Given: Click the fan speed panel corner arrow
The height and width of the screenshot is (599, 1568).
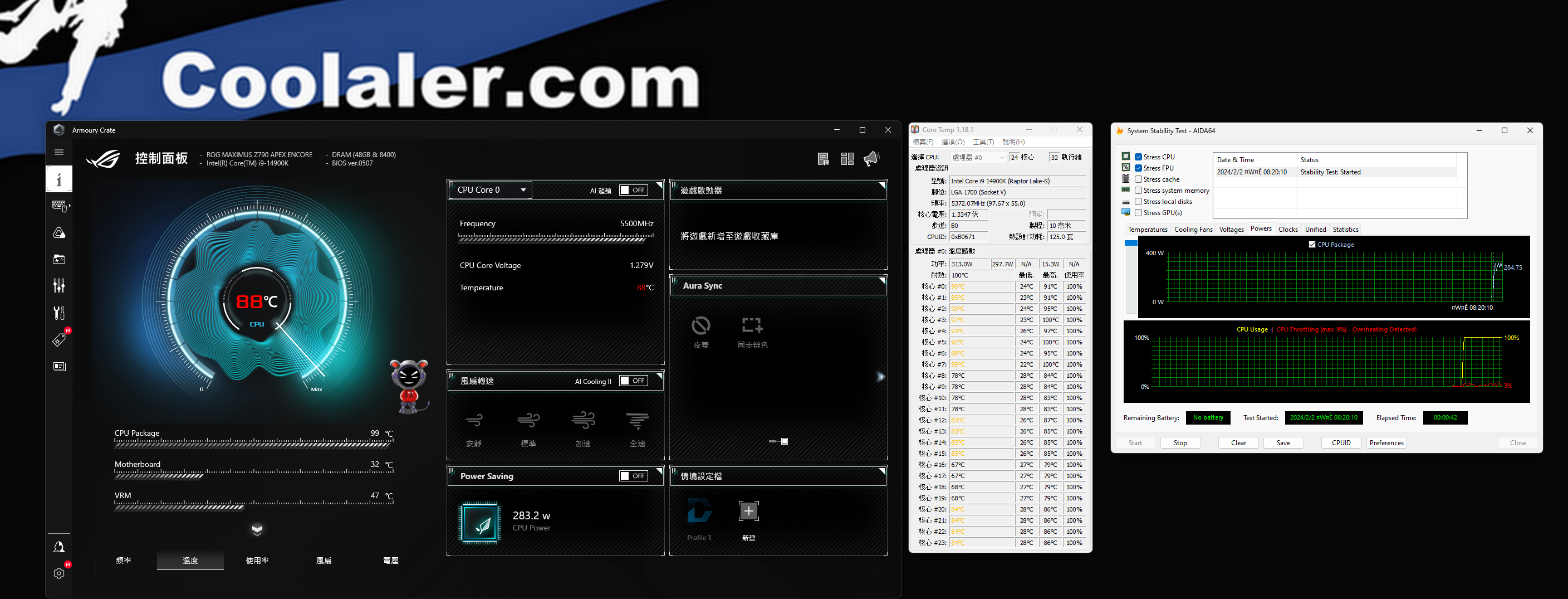Looking at the screenshot, I should (x=659, y=376).
